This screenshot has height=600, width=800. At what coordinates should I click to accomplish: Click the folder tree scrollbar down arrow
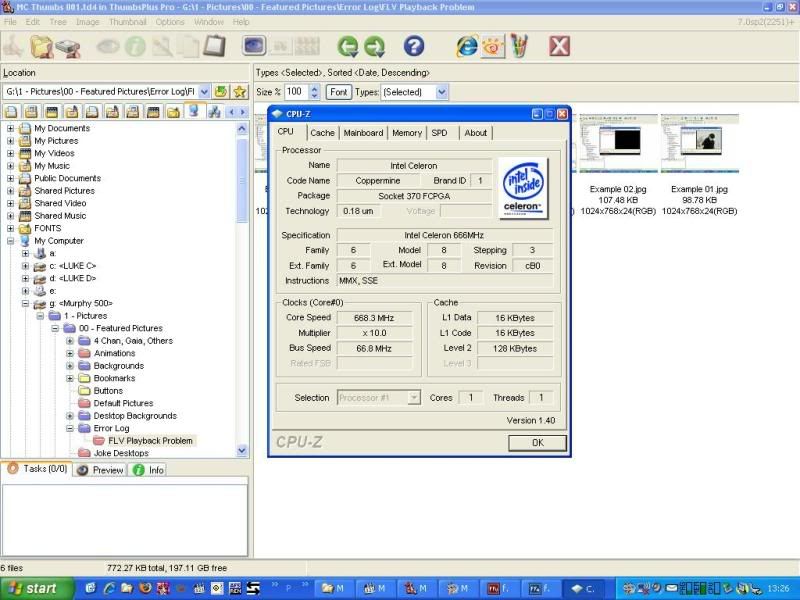(x=242, y=451)
